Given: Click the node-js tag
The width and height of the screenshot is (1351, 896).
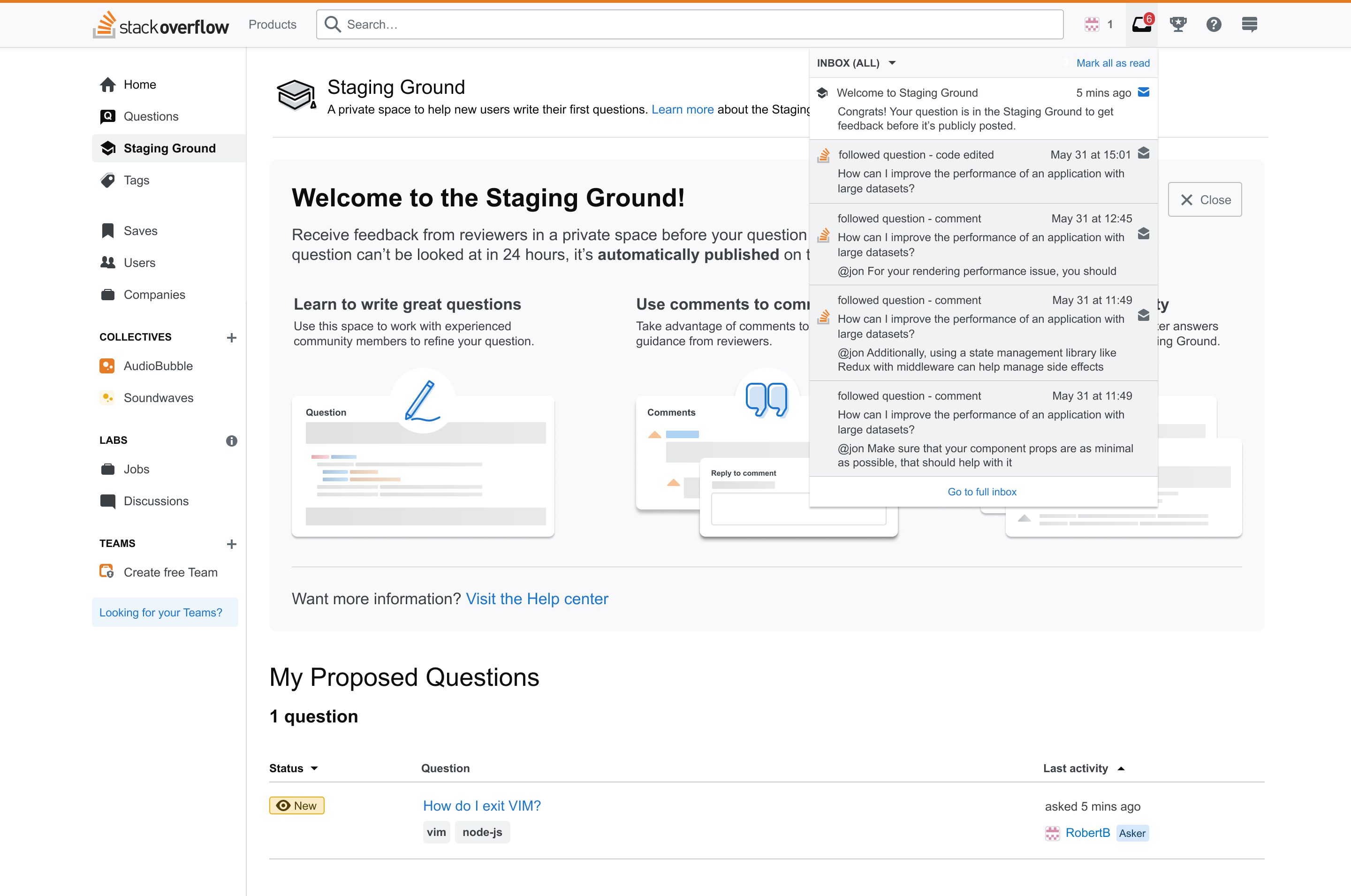Looking at the screenshot, I should (x=482, y=832).
